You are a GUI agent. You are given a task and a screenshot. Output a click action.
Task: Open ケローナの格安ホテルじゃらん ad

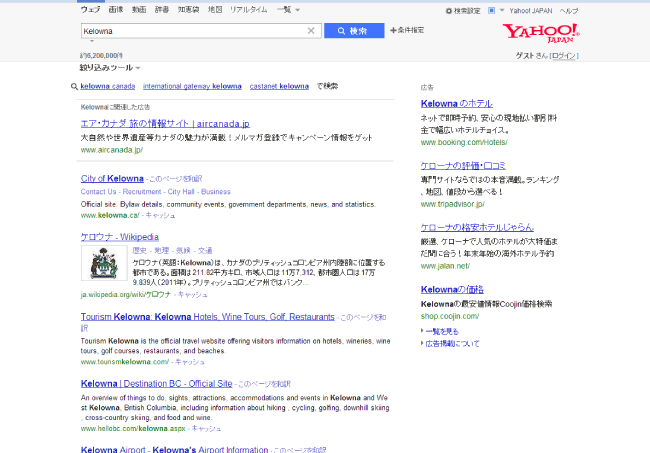click(x=477, y=228)
